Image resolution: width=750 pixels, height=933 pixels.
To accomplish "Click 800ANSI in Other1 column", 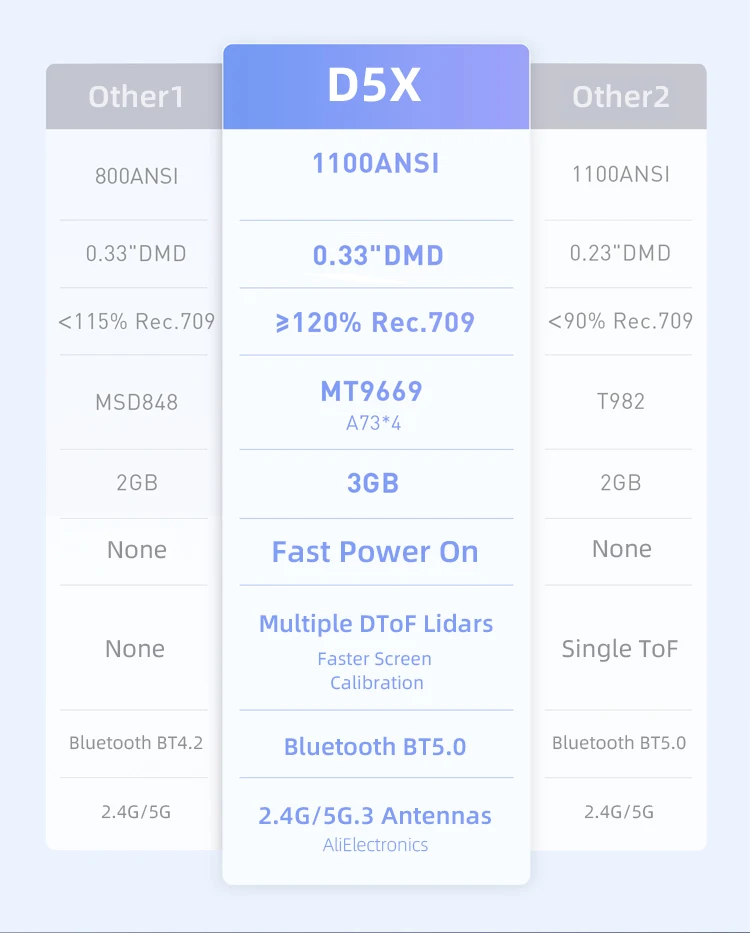I will click(136, 177).
